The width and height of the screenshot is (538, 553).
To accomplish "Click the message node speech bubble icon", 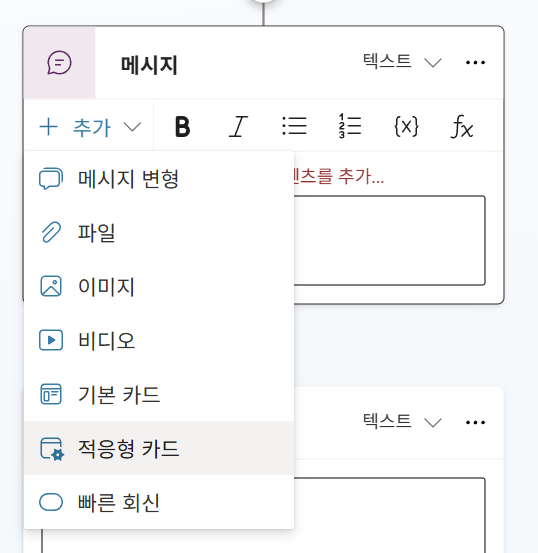I will (x=59, y=63).
